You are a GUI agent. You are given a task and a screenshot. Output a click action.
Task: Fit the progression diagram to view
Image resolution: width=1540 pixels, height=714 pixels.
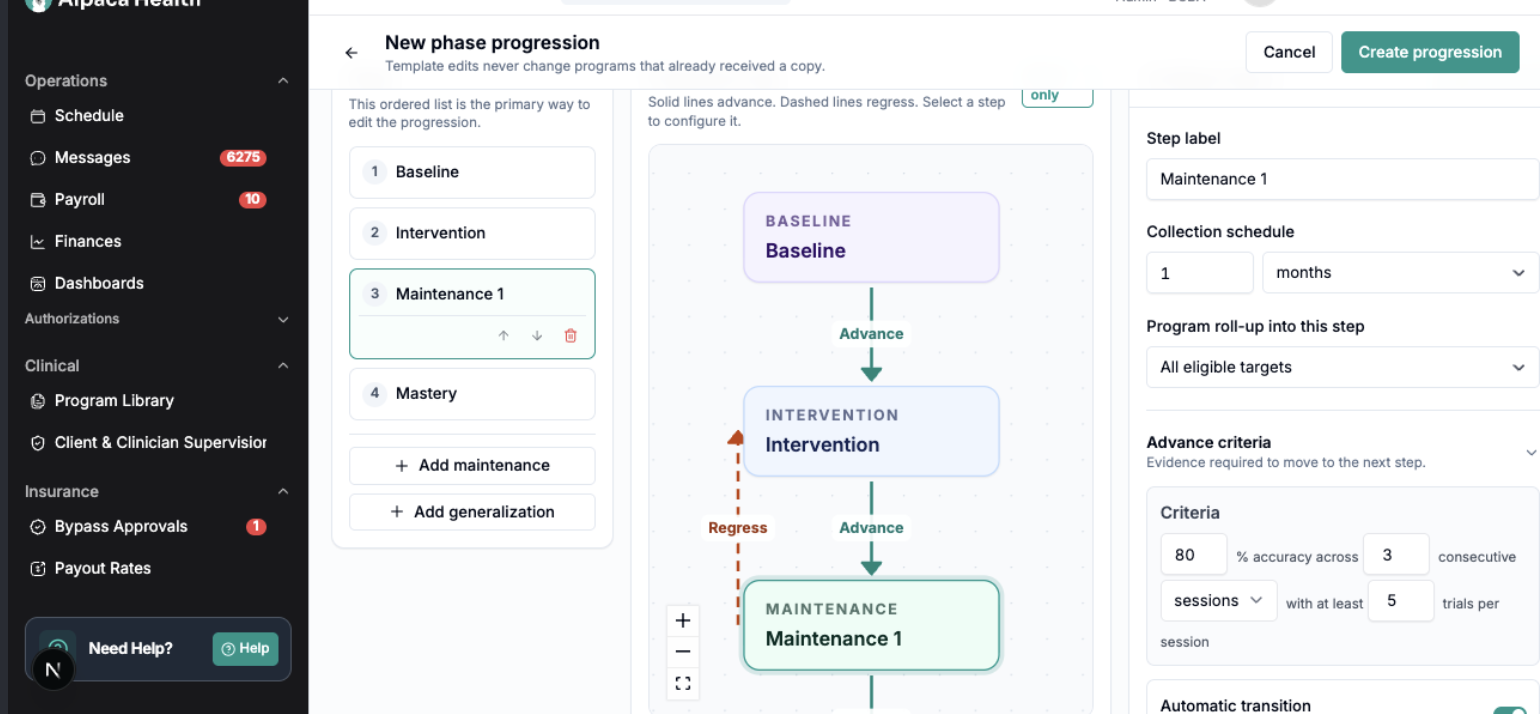(x=683, y=684)
